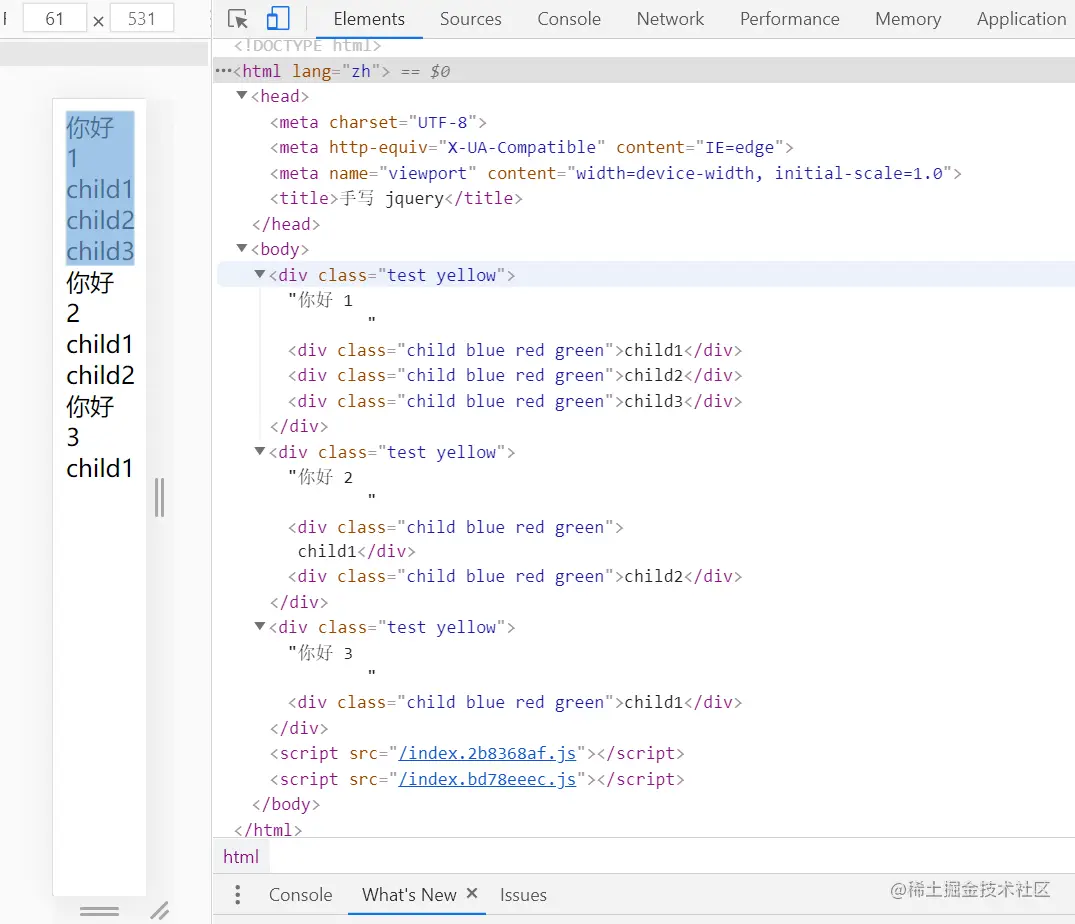Select the closing /html tag line
This screenshot has height=924, width=1075.
(267, 830)
